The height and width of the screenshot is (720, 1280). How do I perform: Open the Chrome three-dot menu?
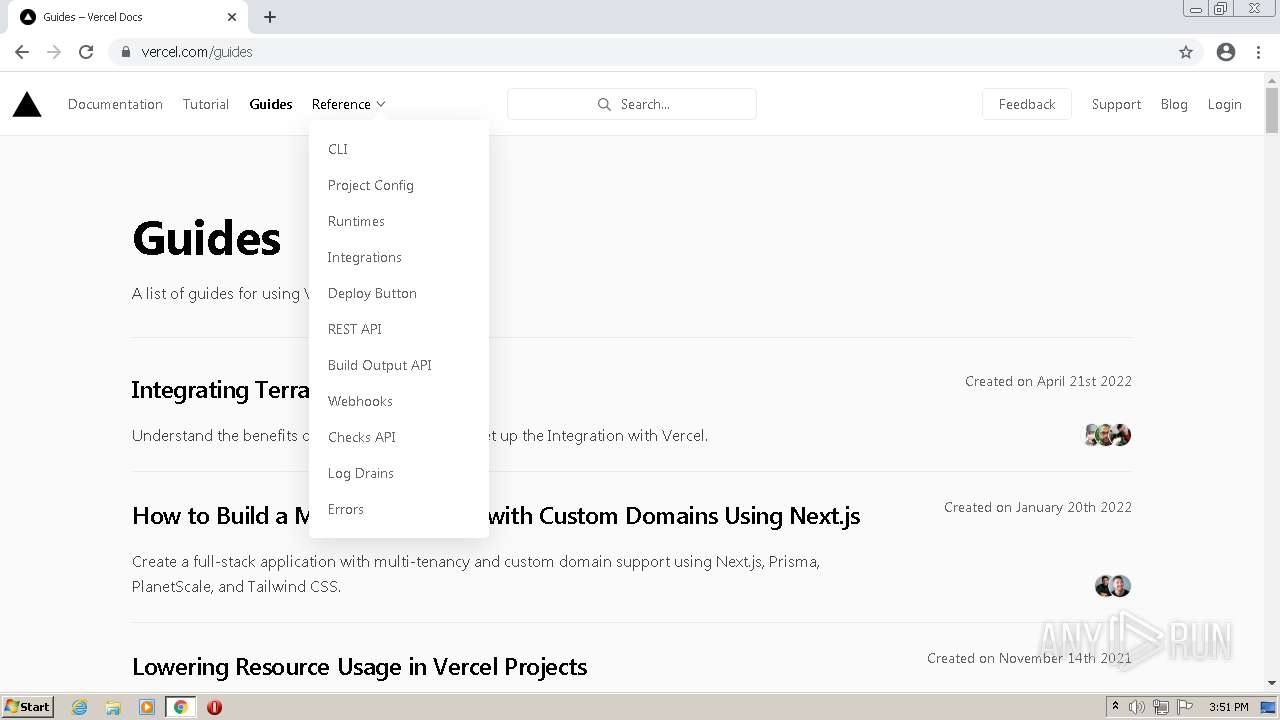tap(1258, 52)
